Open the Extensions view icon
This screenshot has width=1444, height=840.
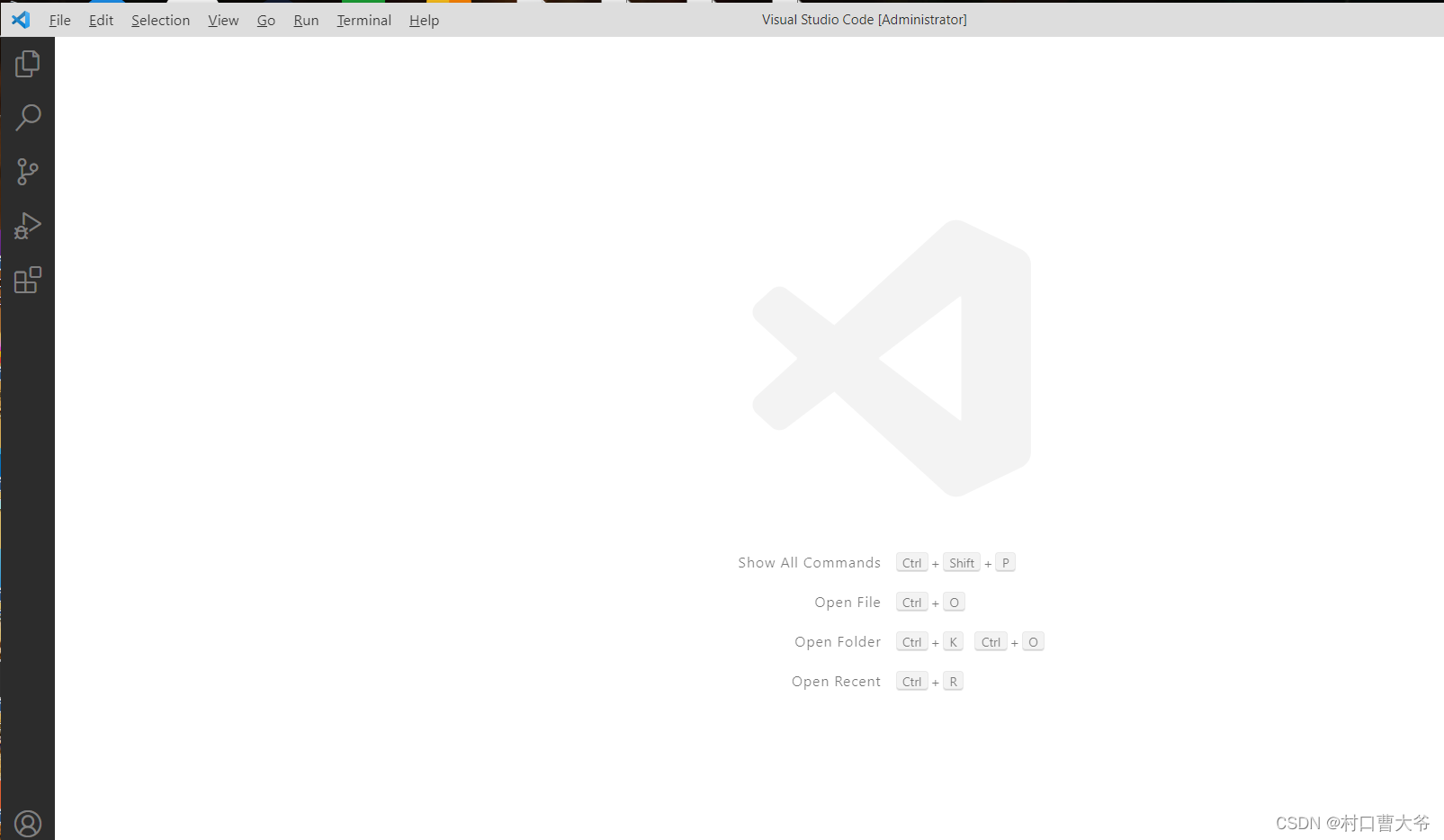pyautogui.click(x=28, y=280)
